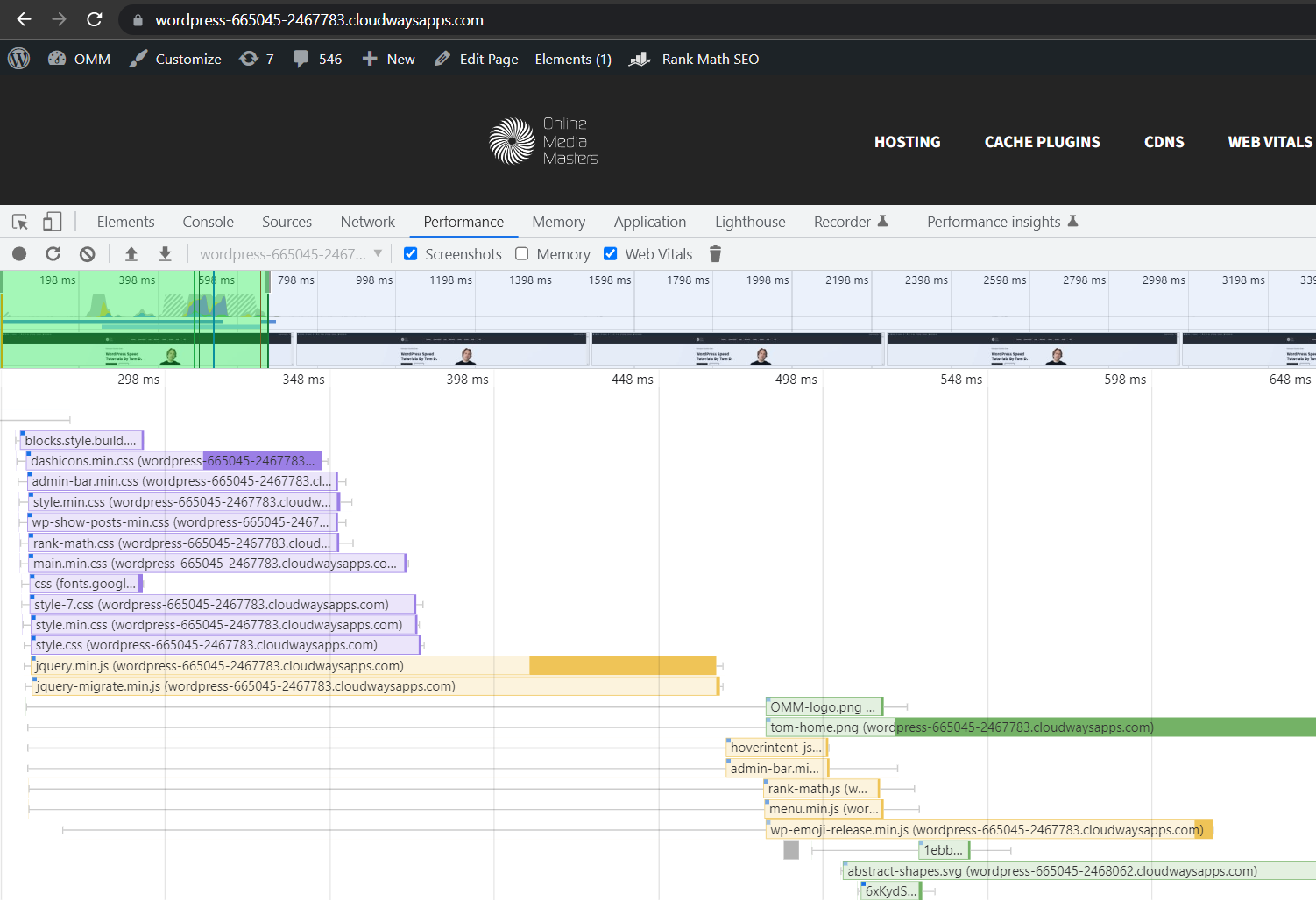Click the browser forward arrow
Image resolution: width=1316 pixels, height=901 pixels.
click(x=59, y=19)
